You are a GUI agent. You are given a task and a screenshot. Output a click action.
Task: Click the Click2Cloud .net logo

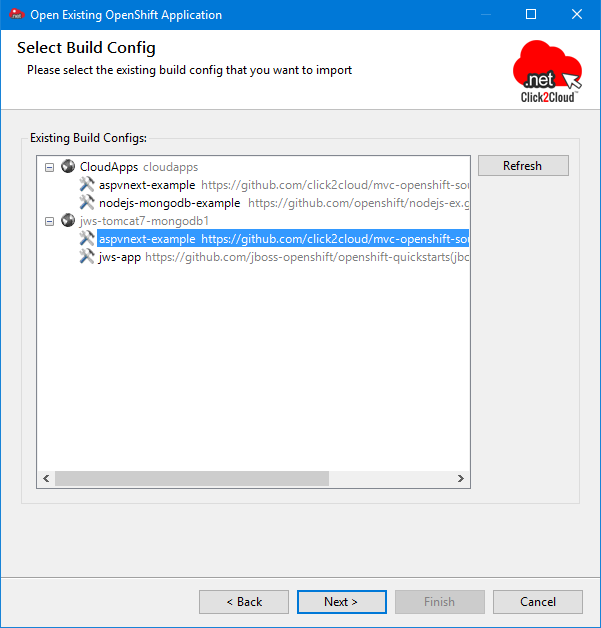point(546,67)
